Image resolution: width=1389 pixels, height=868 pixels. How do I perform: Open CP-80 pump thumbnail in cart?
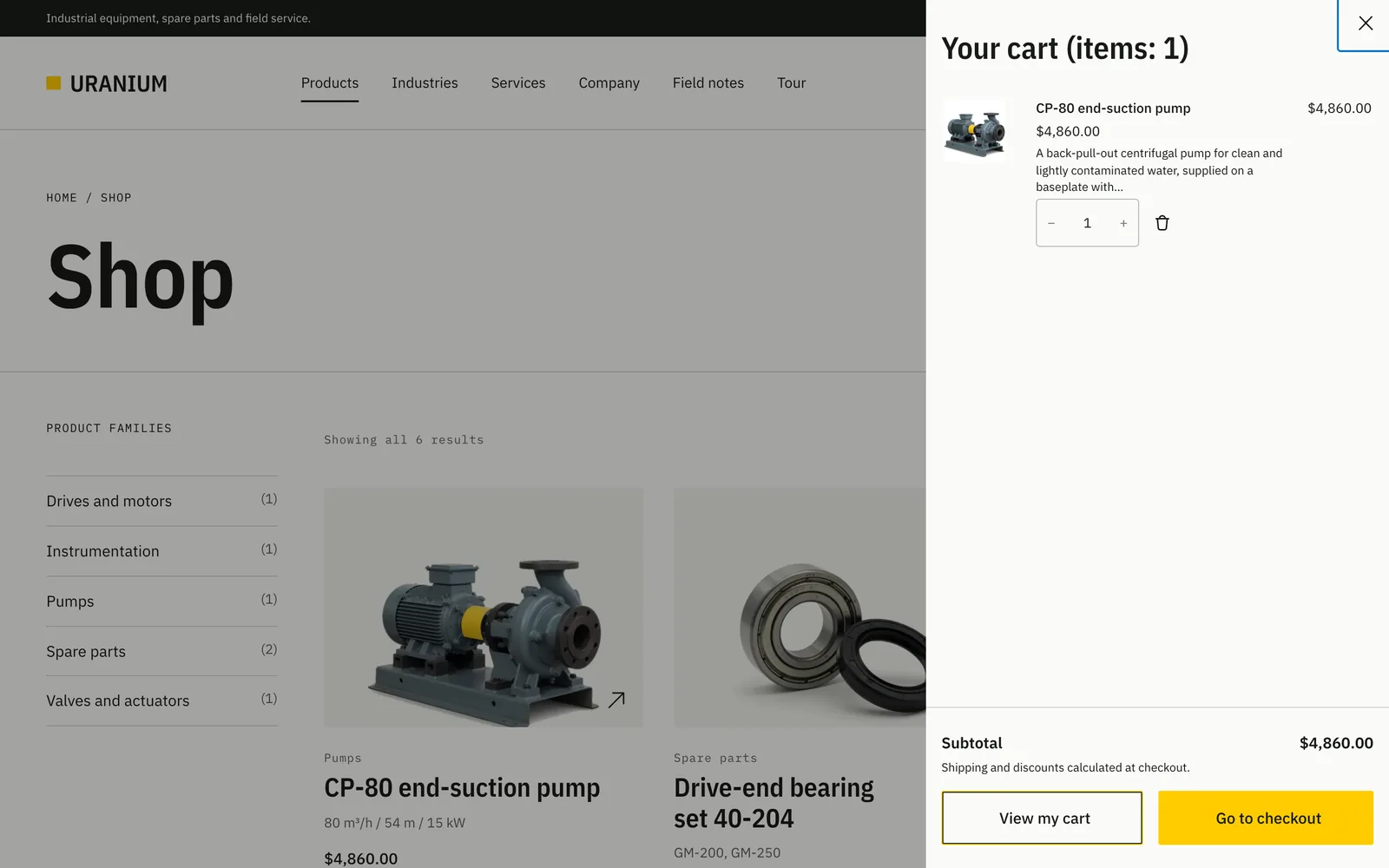coord(974,130)
